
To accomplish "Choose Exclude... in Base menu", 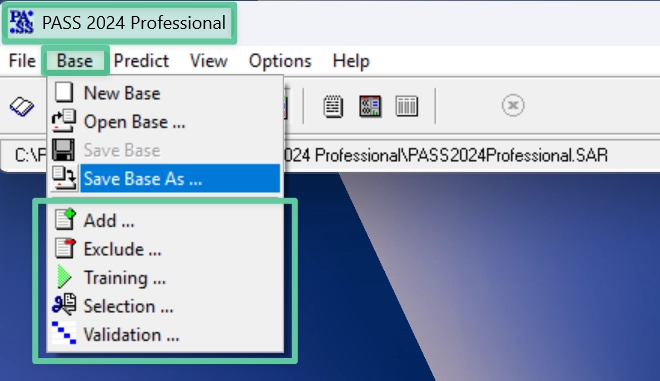I will coord(165,249).
